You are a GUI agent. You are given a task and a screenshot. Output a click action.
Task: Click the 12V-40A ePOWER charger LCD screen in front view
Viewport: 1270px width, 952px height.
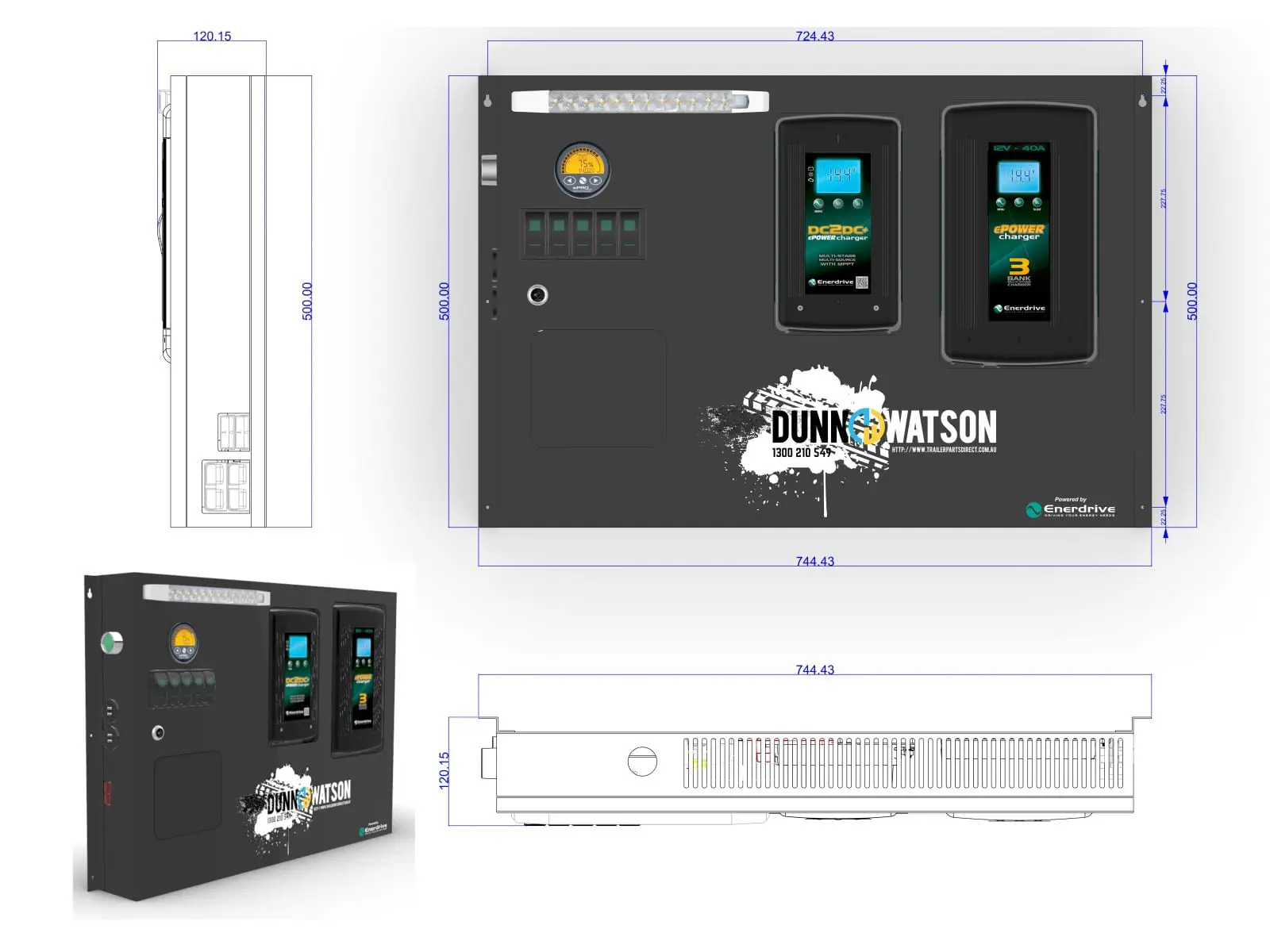1020,175
